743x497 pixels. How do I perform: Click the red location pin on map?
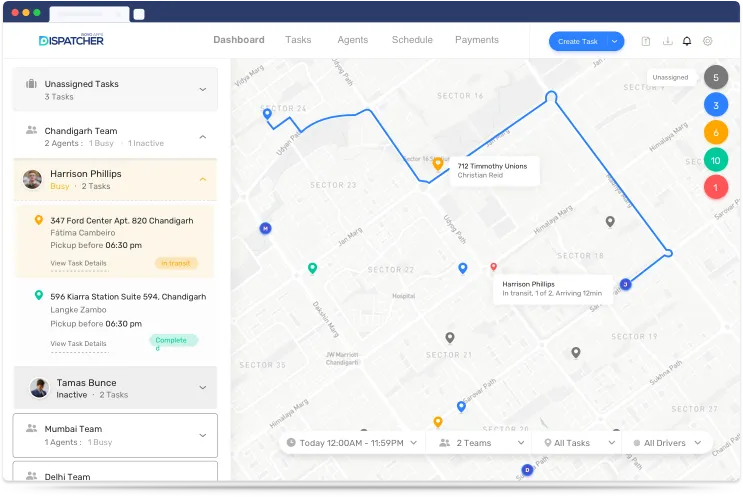pos(493,268)
